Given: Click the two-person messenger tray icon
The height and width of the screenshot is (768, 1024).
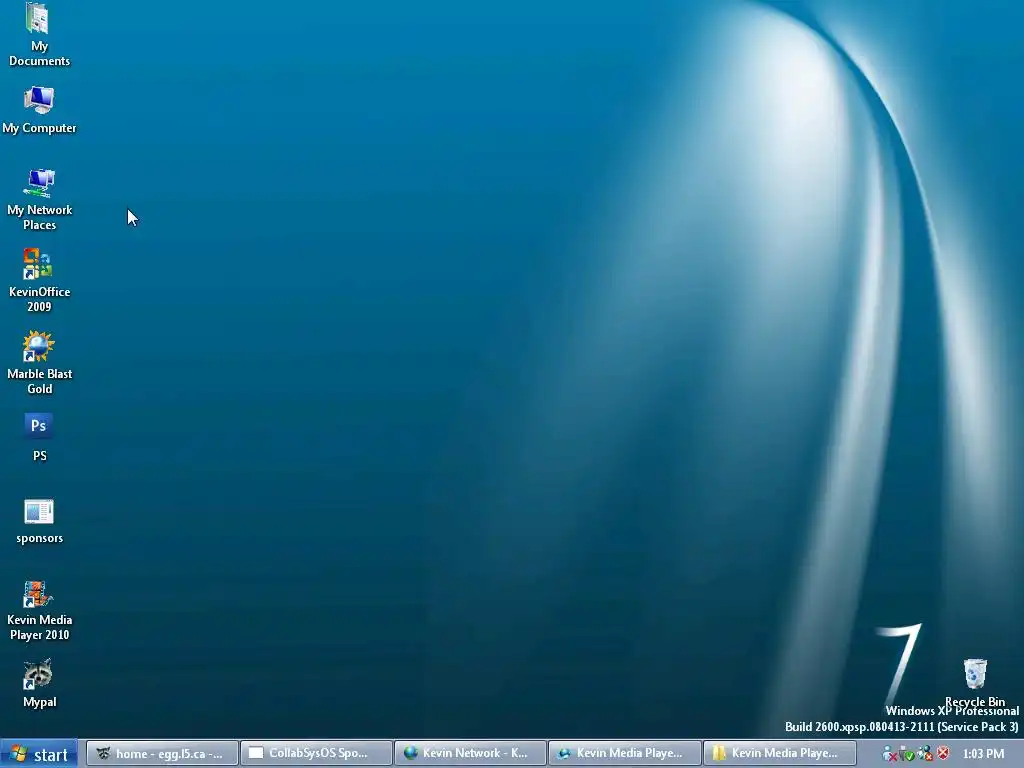Looking at the screenshot, I should [925, 754].
